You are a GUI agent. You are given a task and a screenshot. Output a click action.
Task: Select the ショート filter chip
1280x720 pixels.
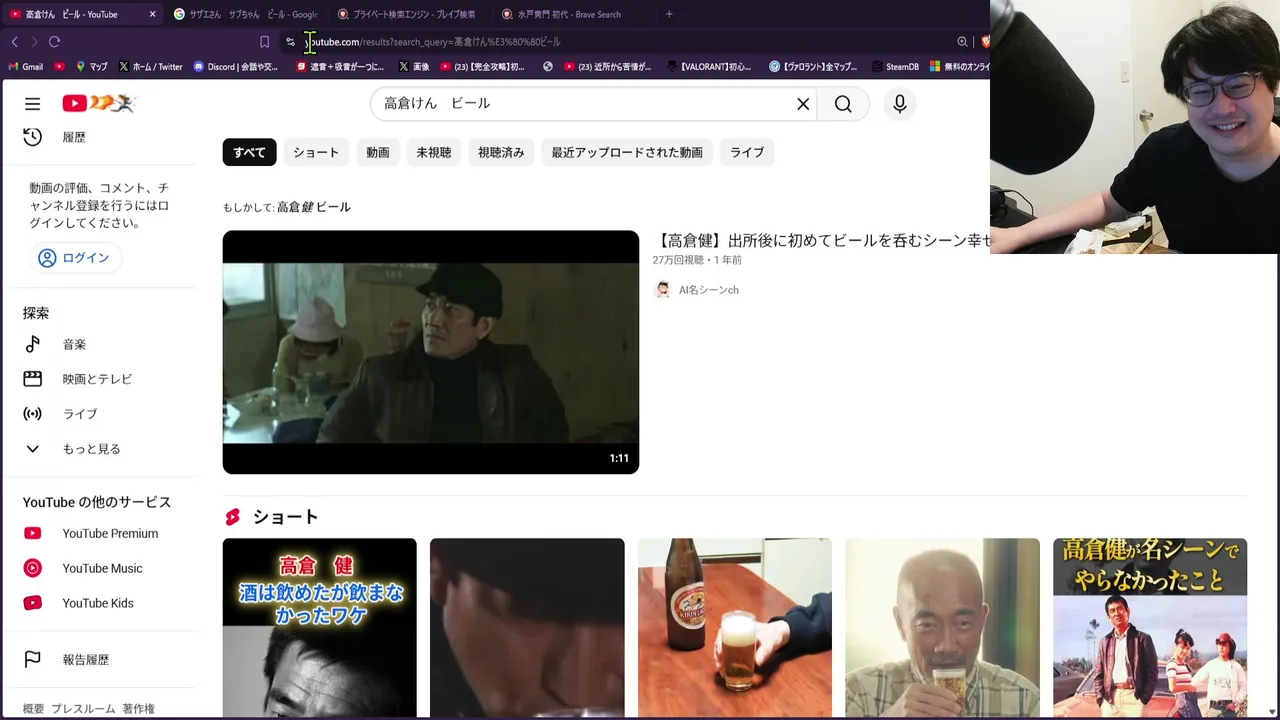316,152
